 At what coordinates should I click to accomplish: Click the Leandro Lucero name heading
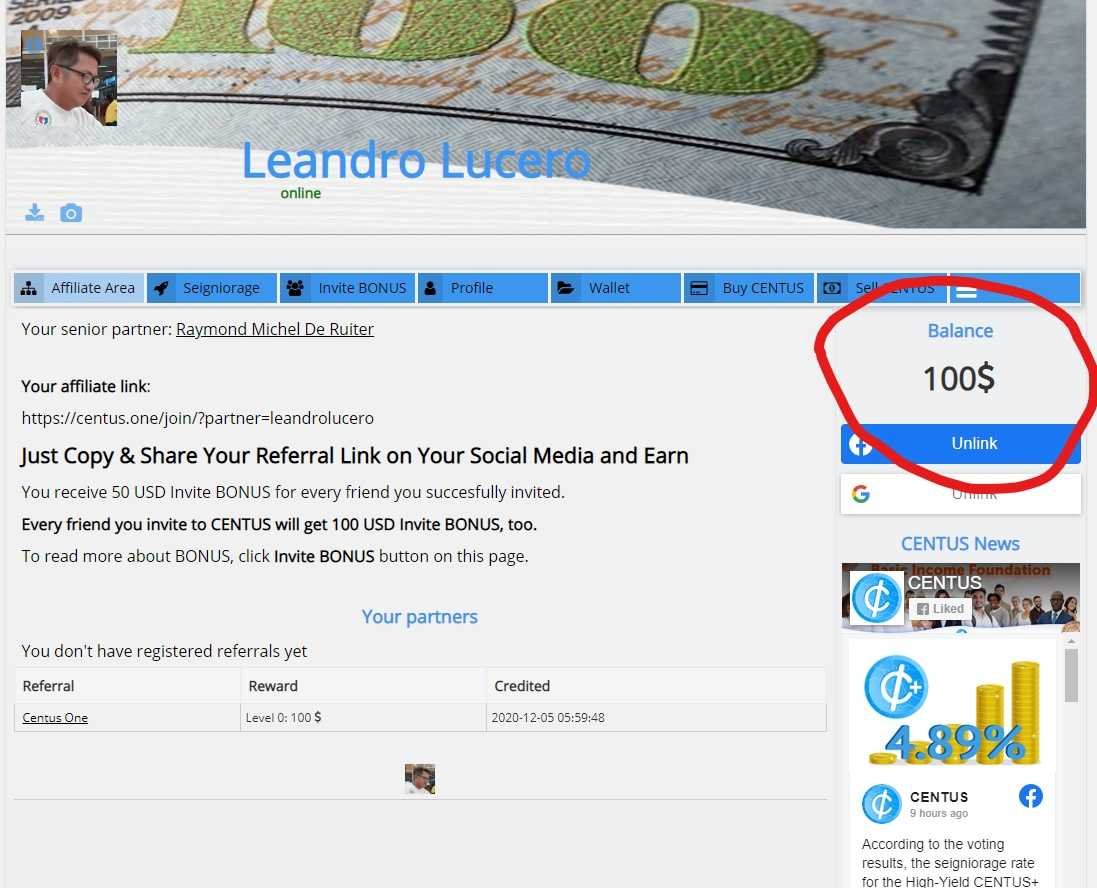click(416, 161)
